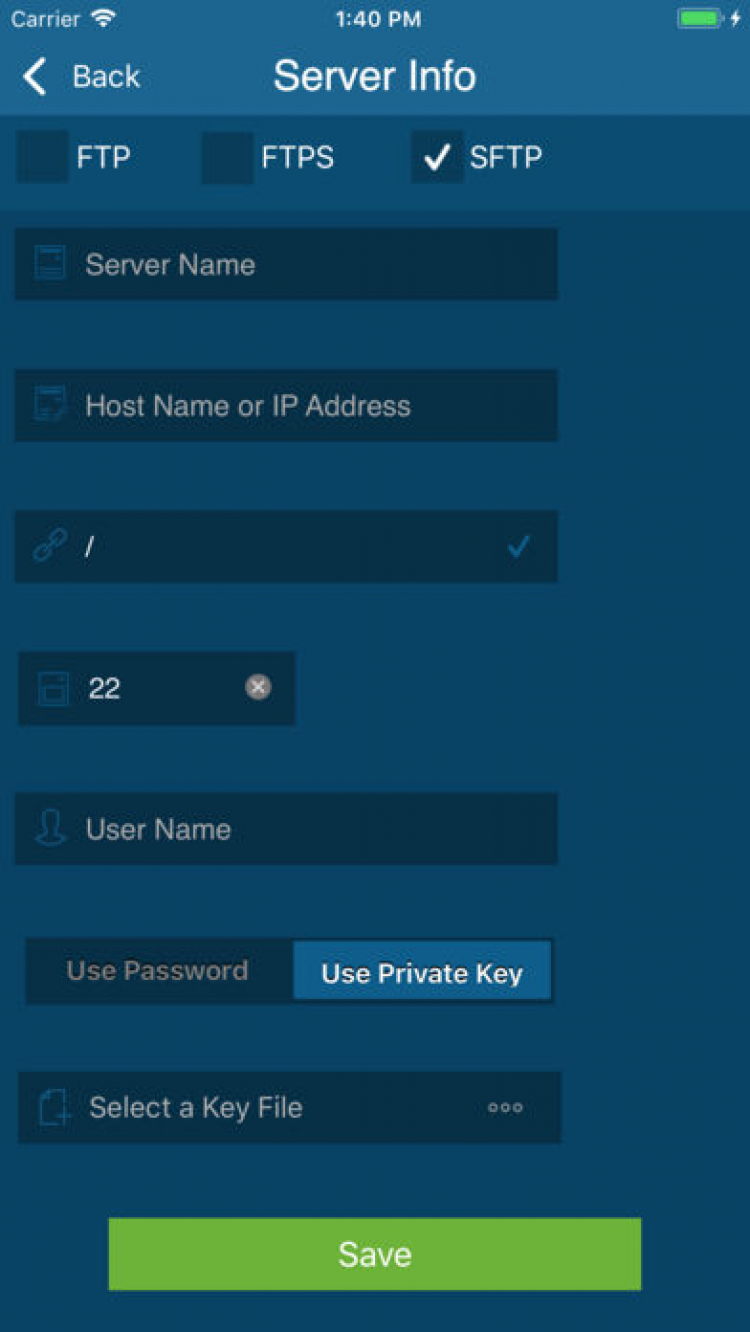Screen dimensions: 750x1332
Task: Click the Host Name or IP Address field
Action: 300,405
